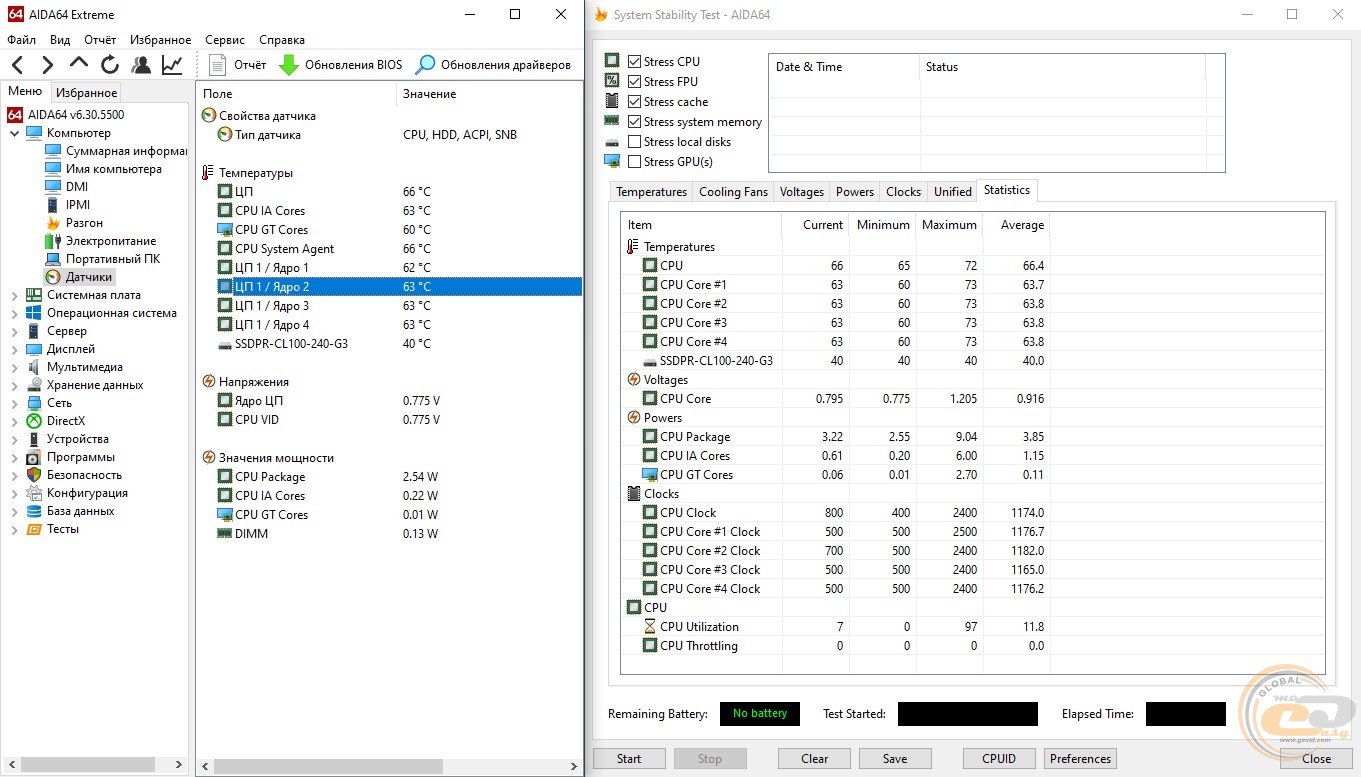Click the percent icon beside Stress FPU
This screenshot has height=777, width=1361.
(x=612, y=81)
